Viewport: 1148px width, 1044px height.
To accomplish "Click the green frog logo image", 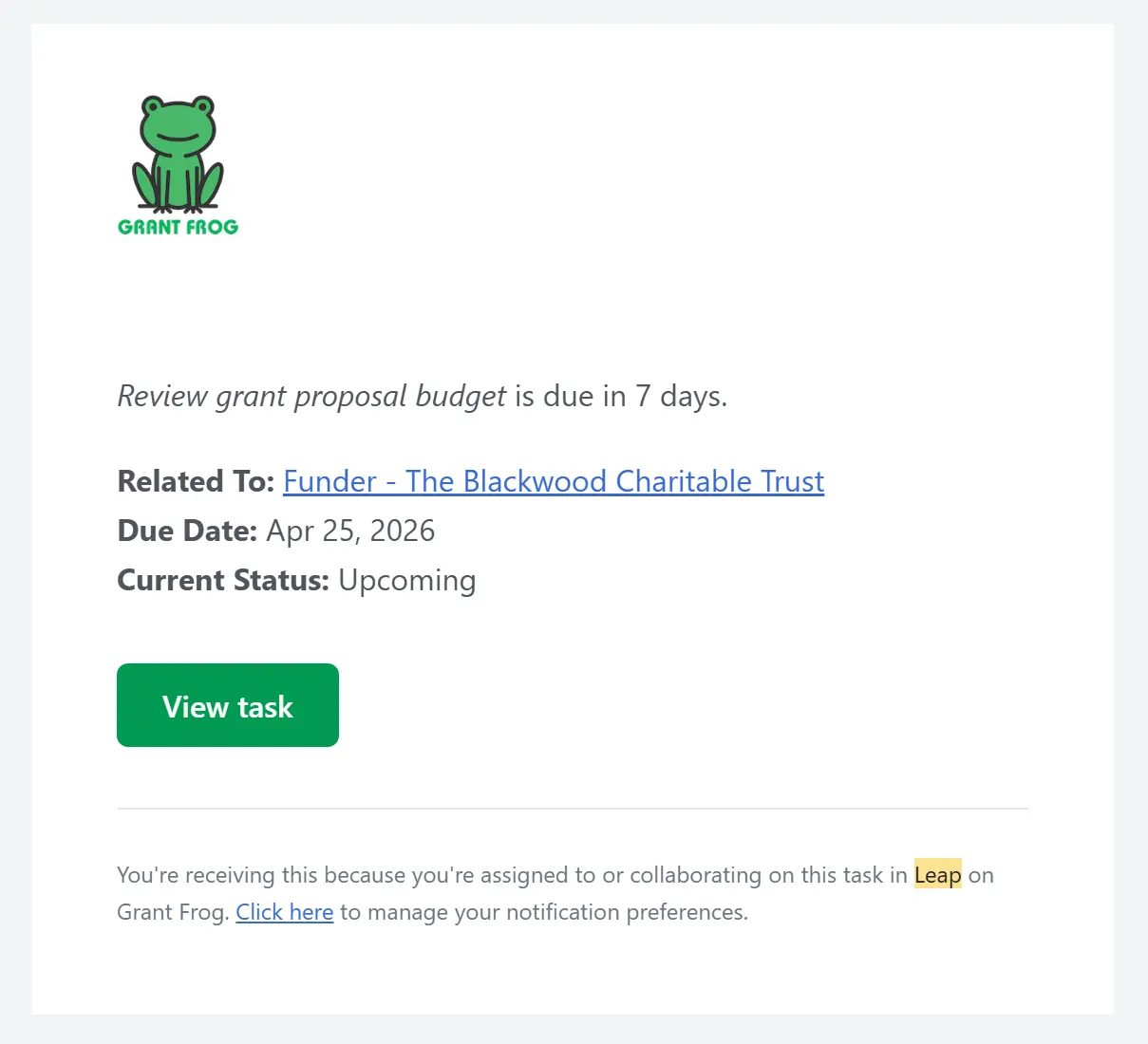I will click(178, 164).
